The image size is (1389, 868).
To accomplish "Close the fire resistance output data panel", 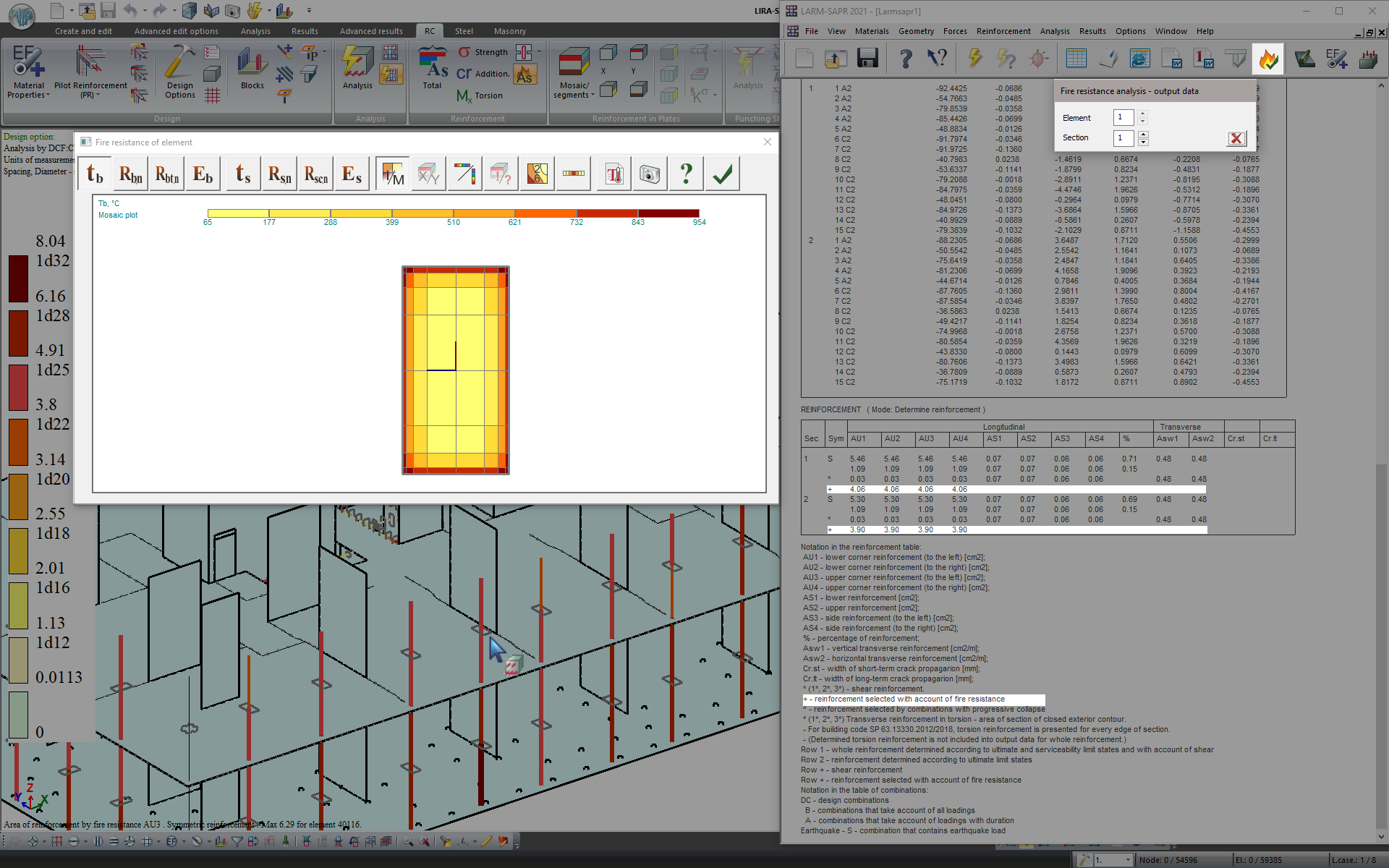I will pyautogui.click(x=1236, y=138).
